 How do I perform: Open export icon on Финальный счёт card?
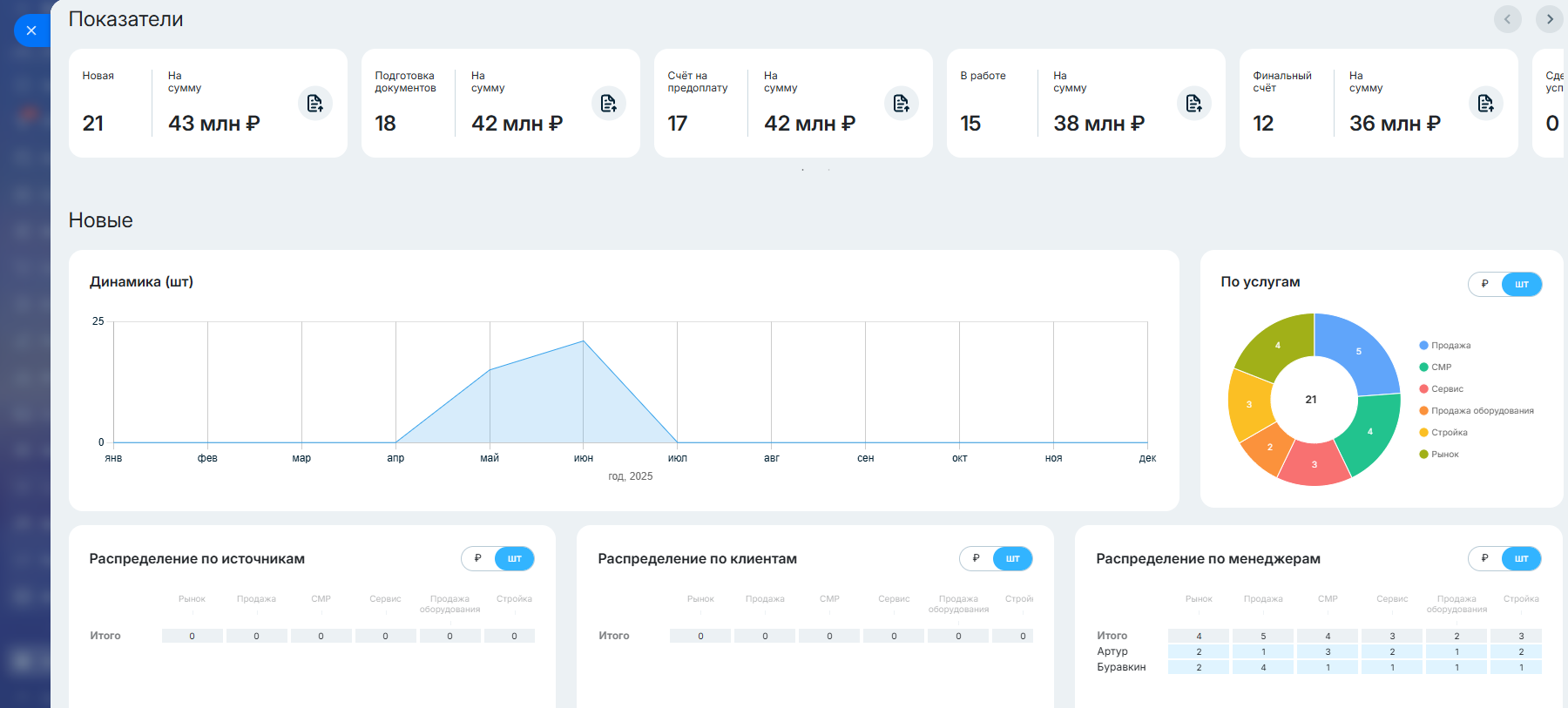[1485, 104]
